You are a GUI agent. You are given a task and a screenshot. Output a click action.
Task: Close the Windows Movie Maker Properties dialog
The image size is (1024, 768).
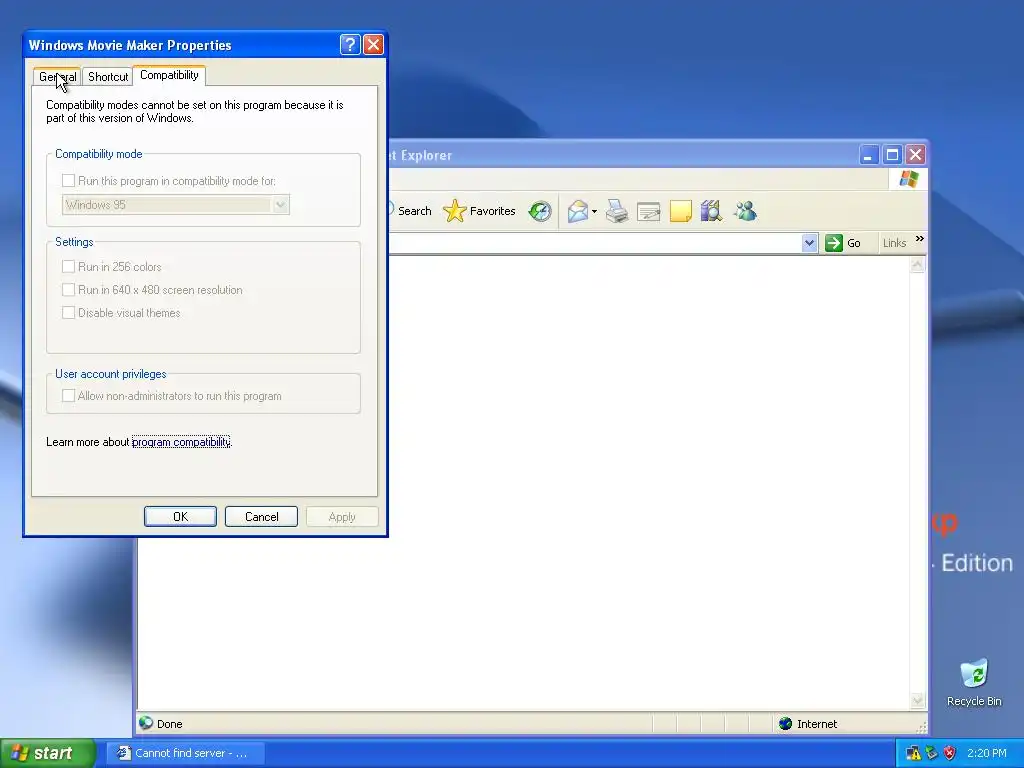(x=373, y=44)
